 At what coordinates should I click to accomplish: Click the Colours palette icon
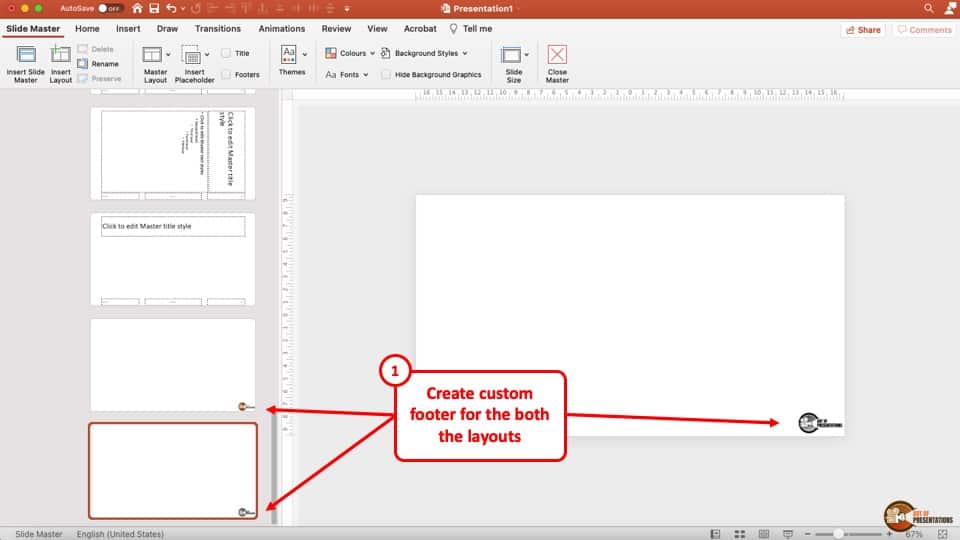point(331,53)
